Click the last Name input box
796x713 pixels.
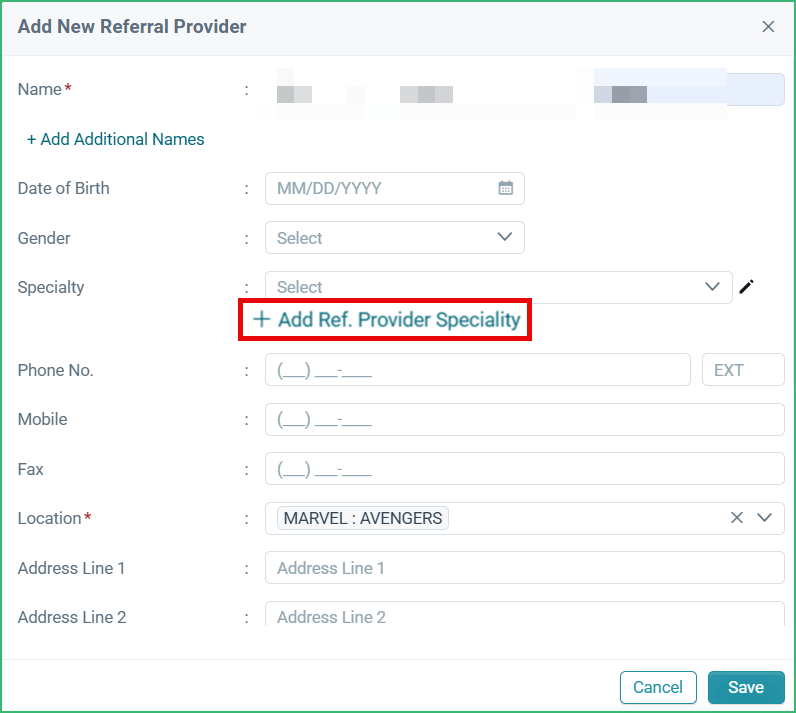click(689, 90)
